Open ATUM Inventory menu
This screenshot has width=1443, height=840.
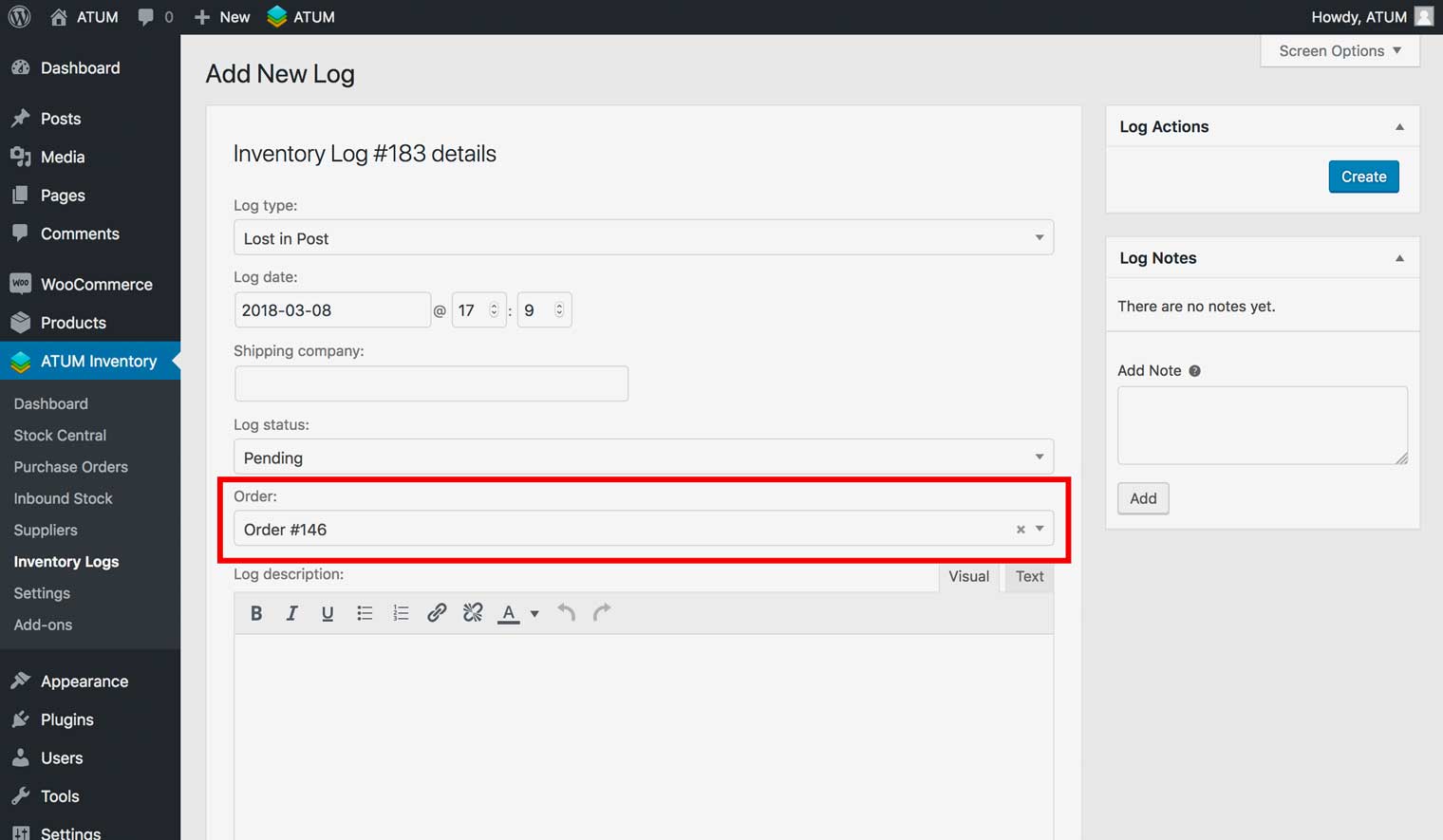point(90,361)
